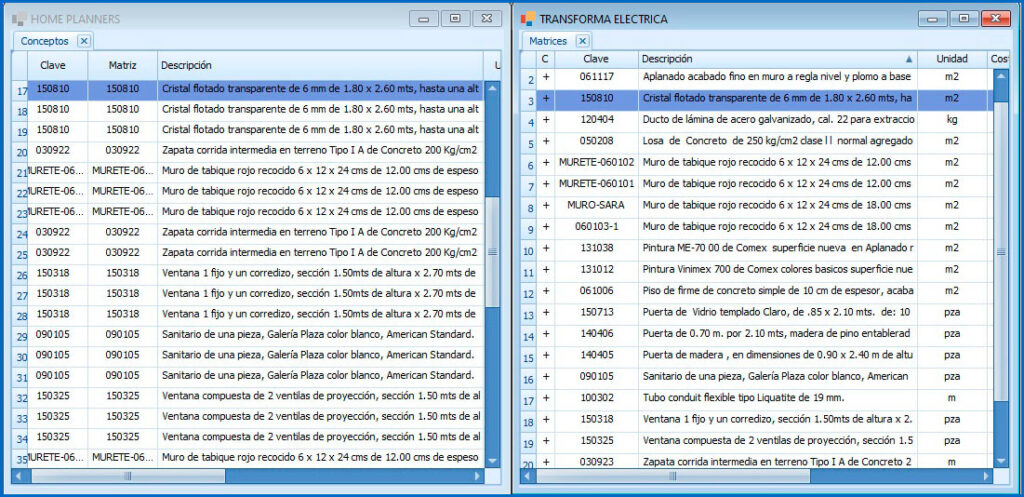Select row 12 header in Matrices grid
The height and width of the screenshot is (497, 1024).
(x=529, y=293)
